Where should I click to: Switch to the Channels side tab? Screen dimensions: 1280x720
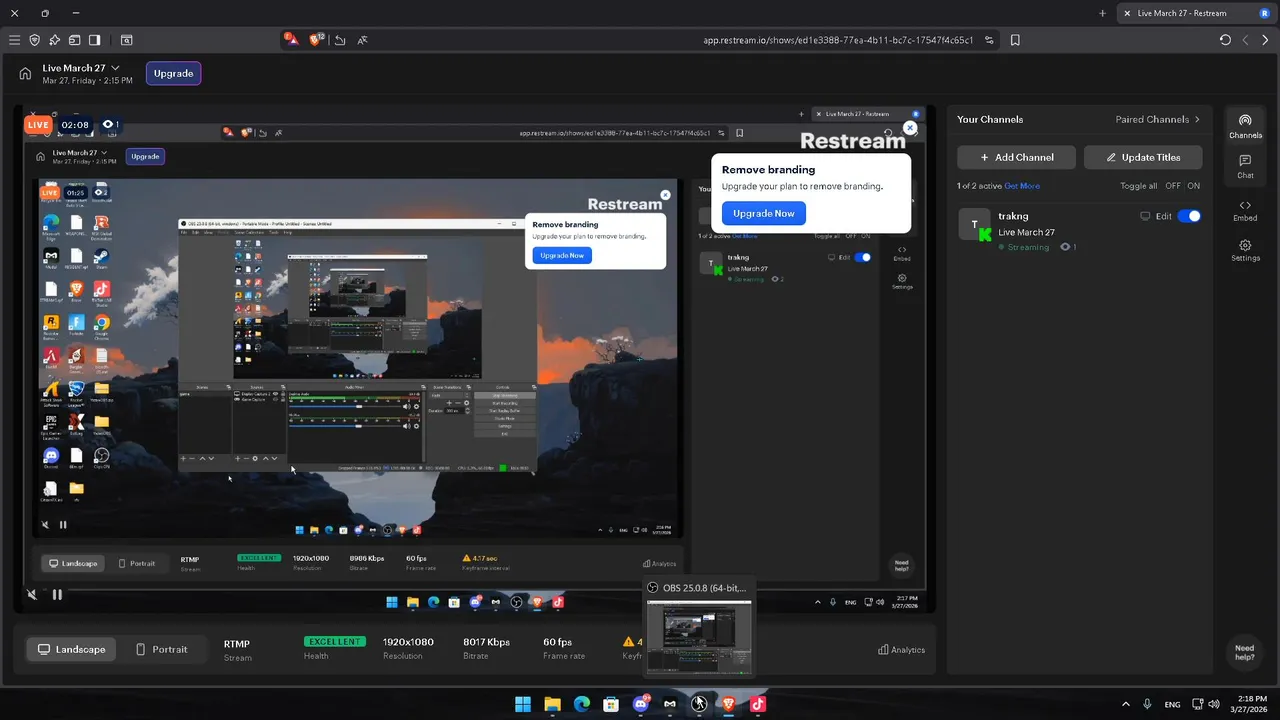[x=1245, y=126]
